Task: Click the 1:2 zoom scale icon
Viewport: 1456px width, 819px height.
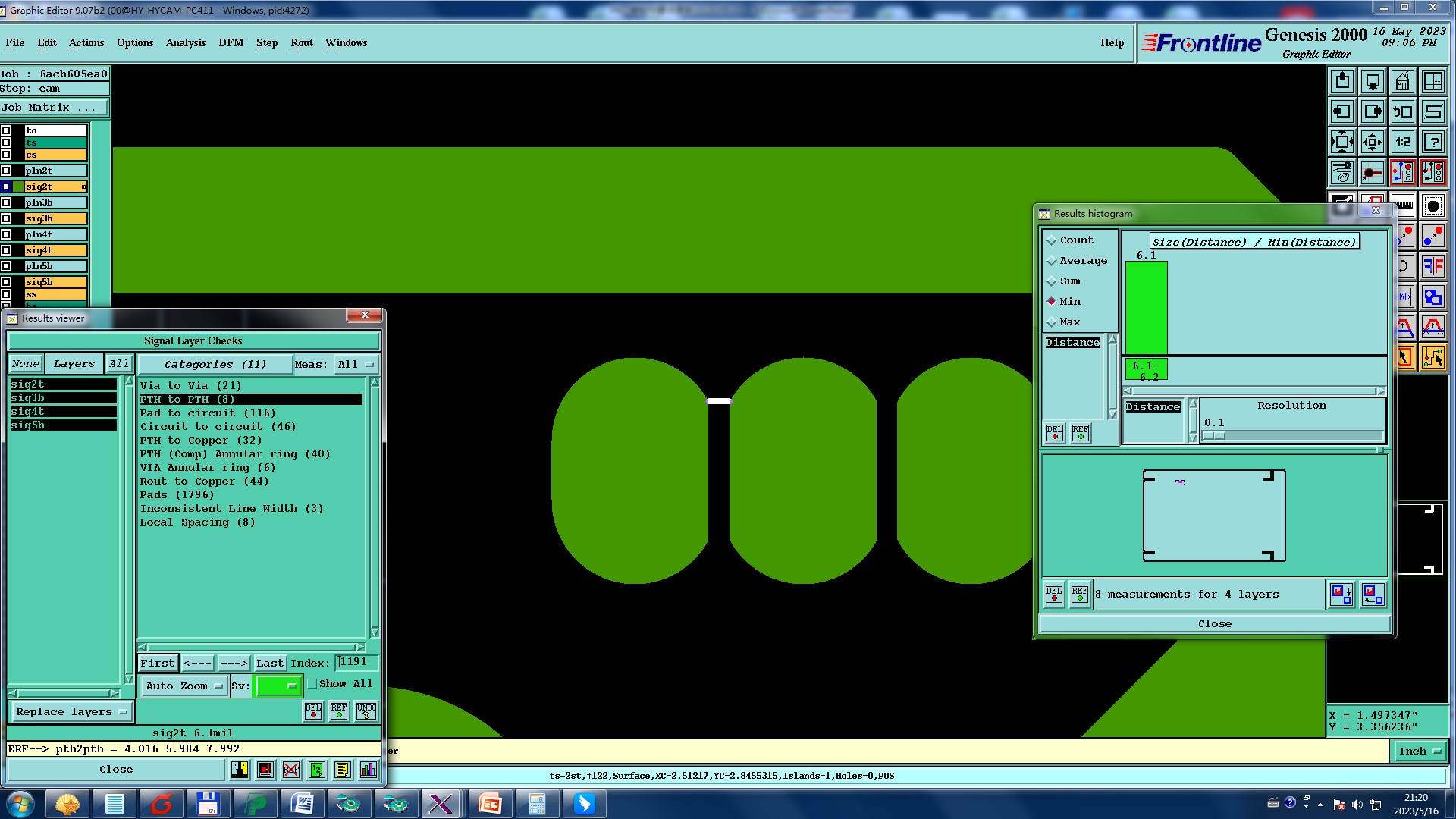Action: point(1403,142)
